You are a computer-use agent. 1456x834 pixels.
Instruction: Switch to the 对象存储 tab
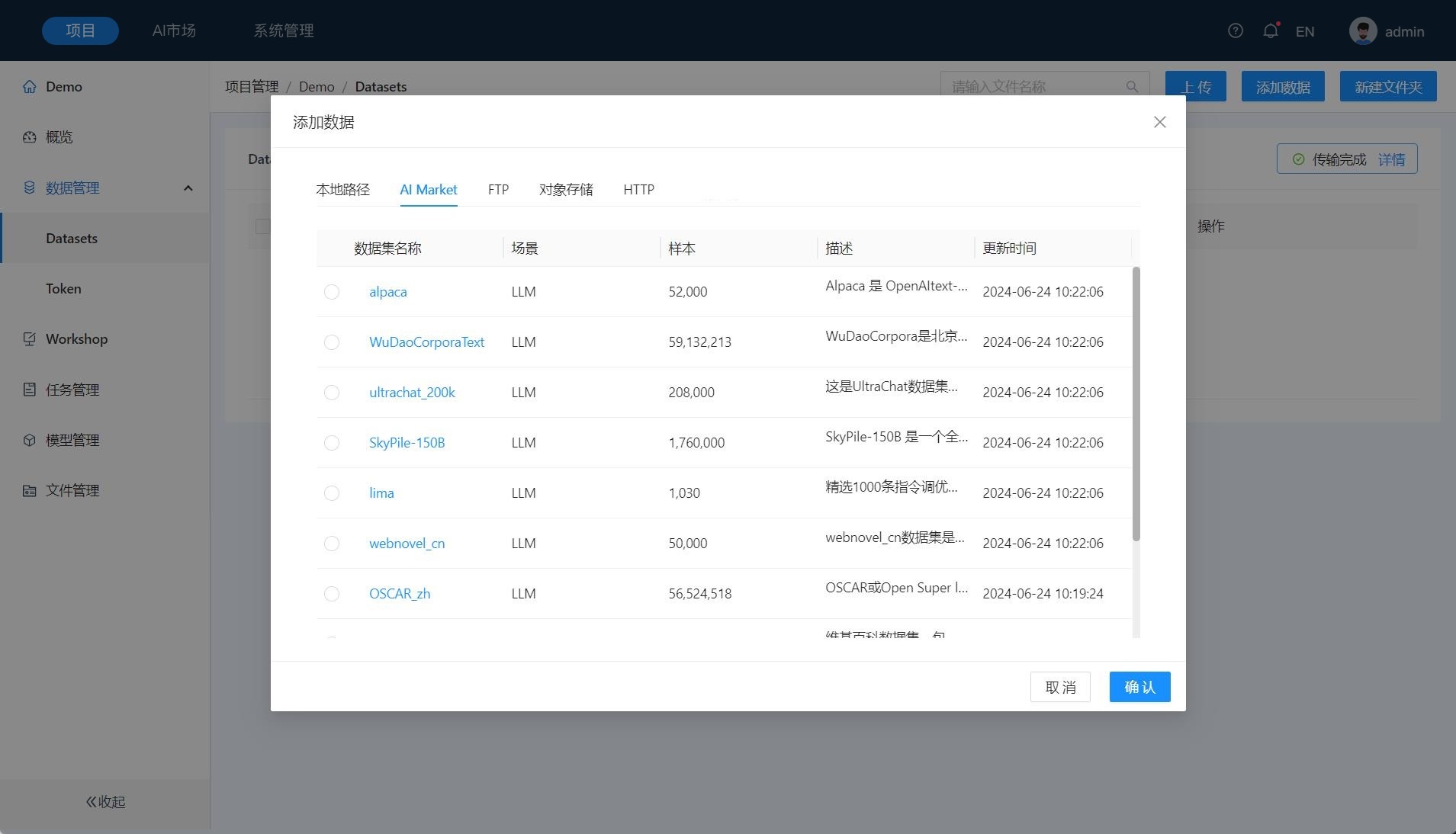(x=565, y=190)
